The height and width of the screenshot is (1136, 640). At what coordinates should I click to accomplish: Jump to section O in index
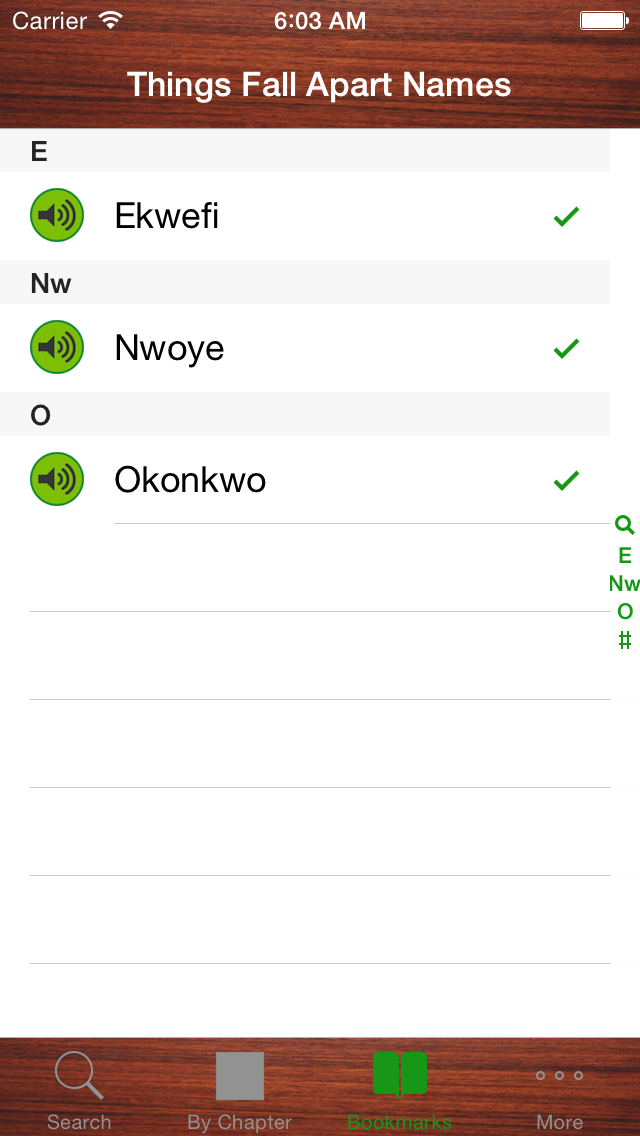click(625, 612)
